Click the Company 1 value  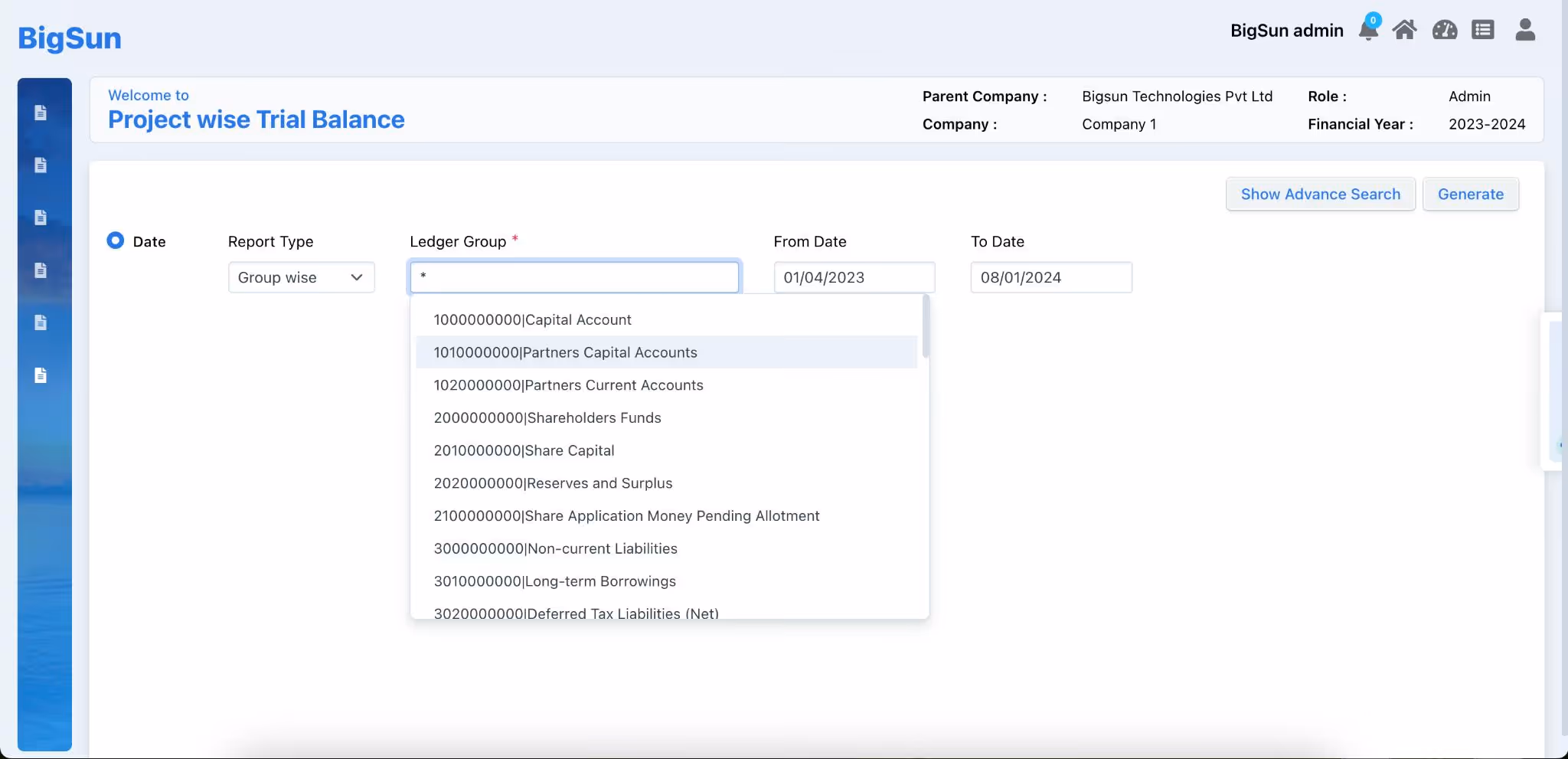1119,124
